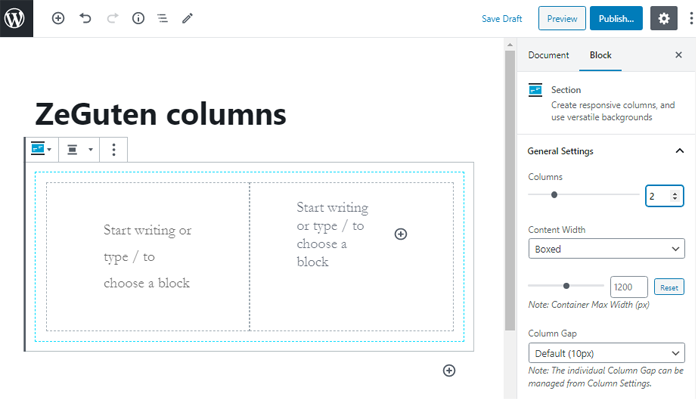Click the Columns slider handle
696x399 pixels.
[x=554, y=194]
